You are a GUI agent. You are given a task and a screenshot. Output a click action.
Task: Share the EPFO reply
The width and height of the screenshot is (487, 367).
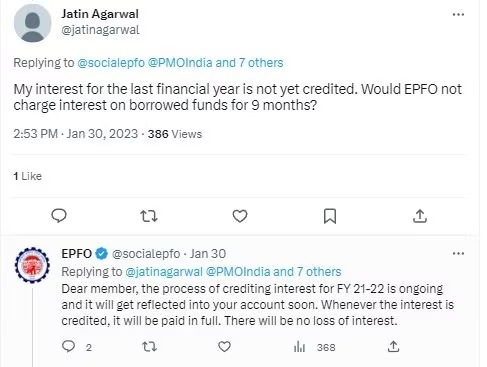[393, 347]
